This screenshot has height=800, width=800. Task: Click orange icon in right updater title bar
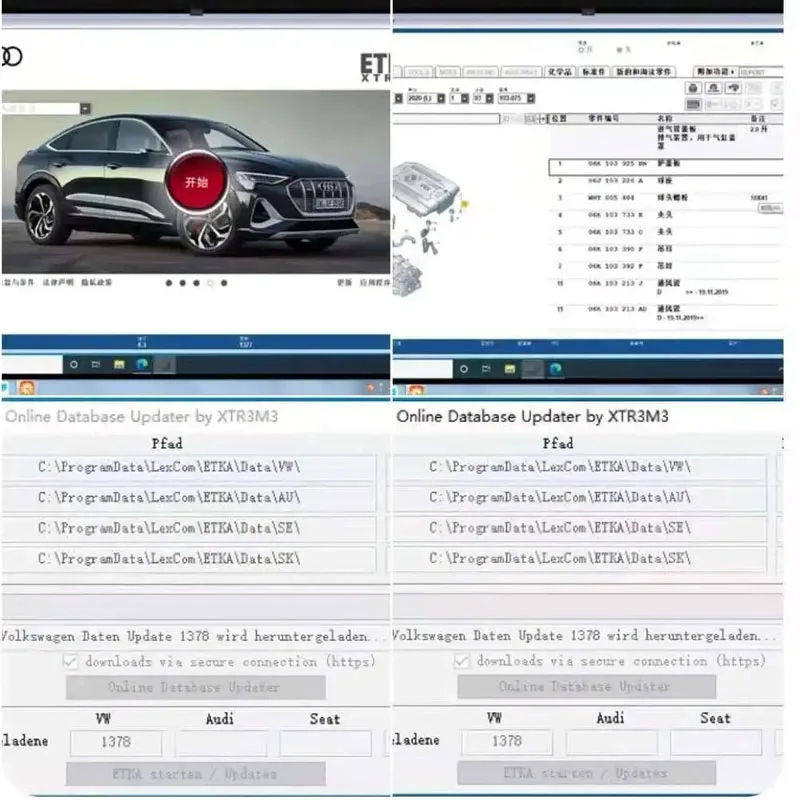click(416, 391)
